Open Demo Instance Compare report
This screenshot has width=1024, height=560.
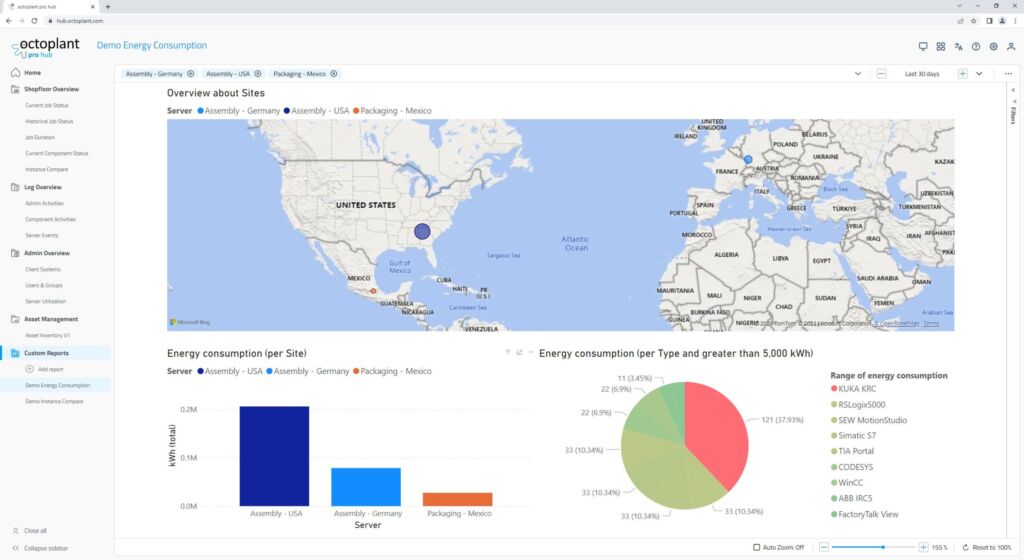tap(54, 401)
